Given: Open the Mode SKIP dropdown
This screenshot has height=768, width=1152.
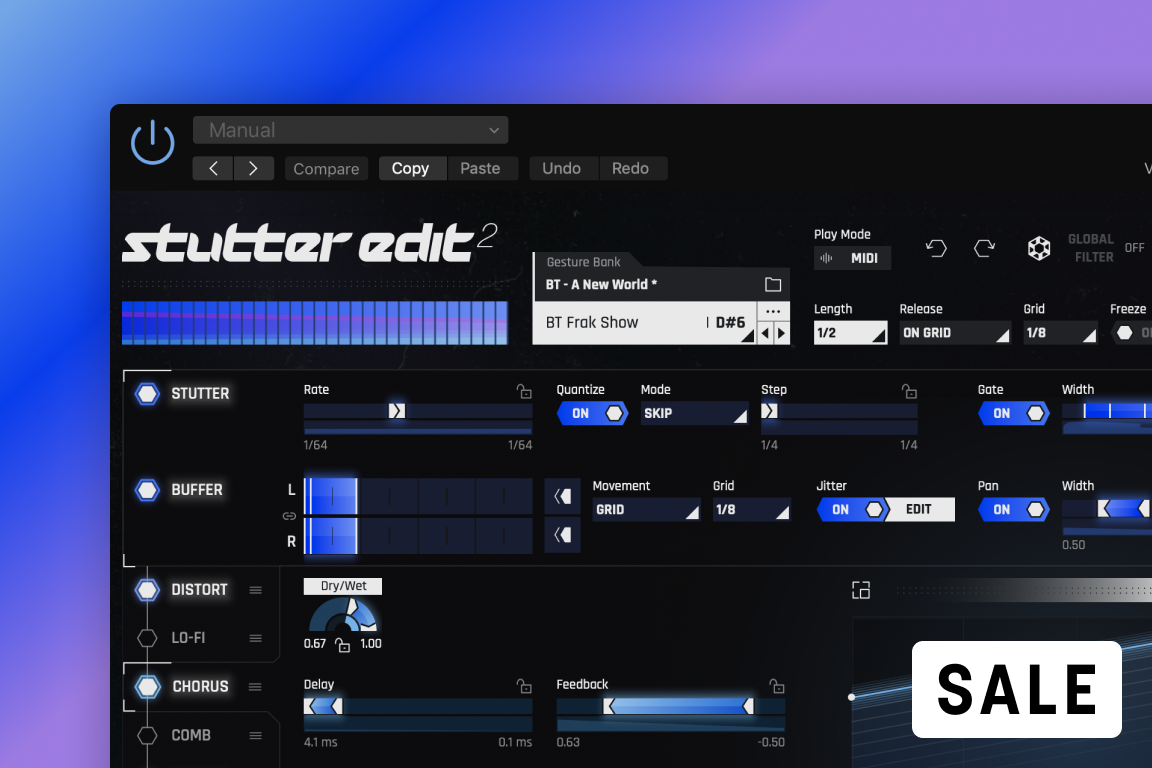Looking at the screenshot, I should click(x=694, y=413).
